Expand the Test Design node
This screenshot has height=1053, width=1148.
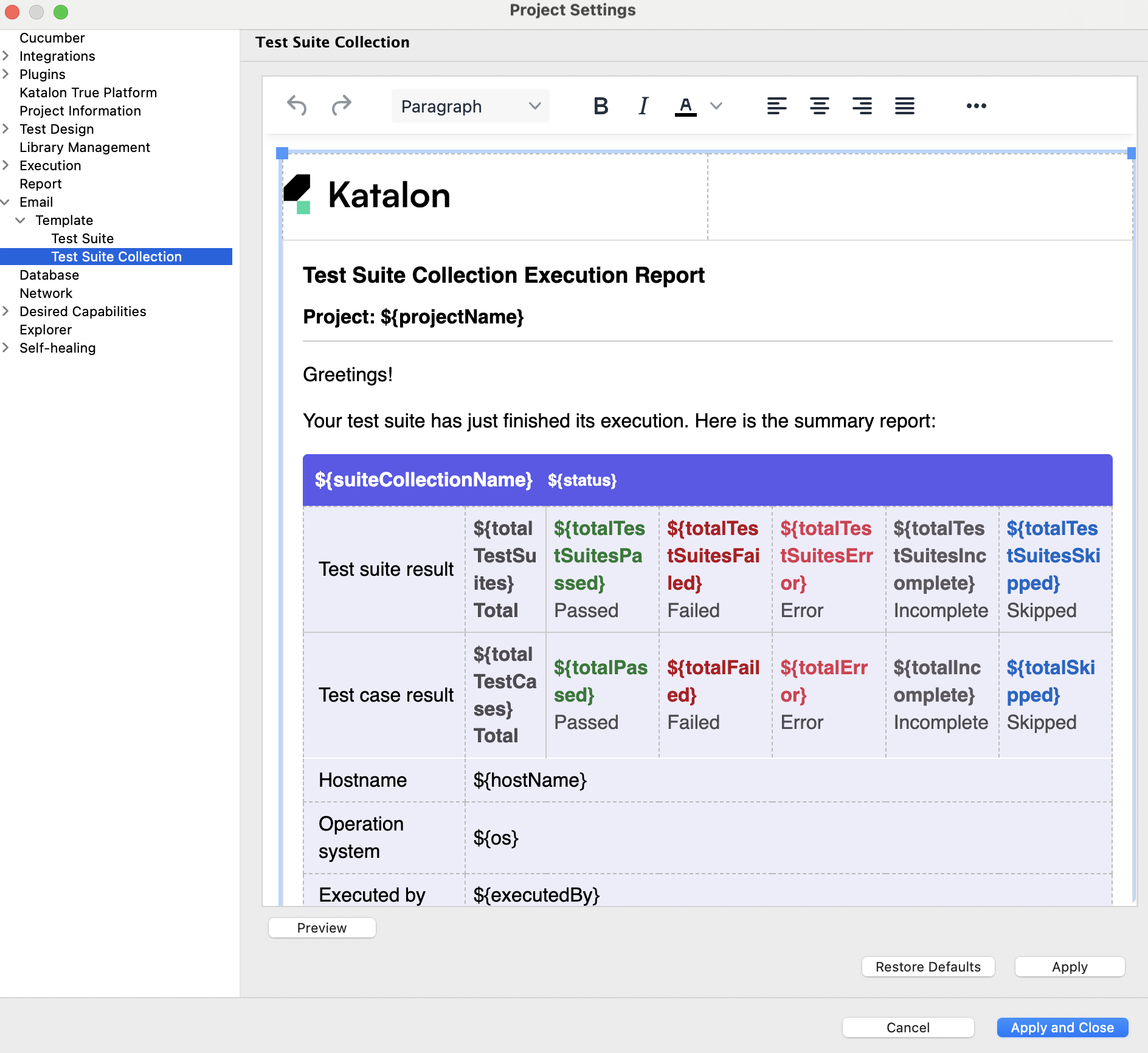5,129
